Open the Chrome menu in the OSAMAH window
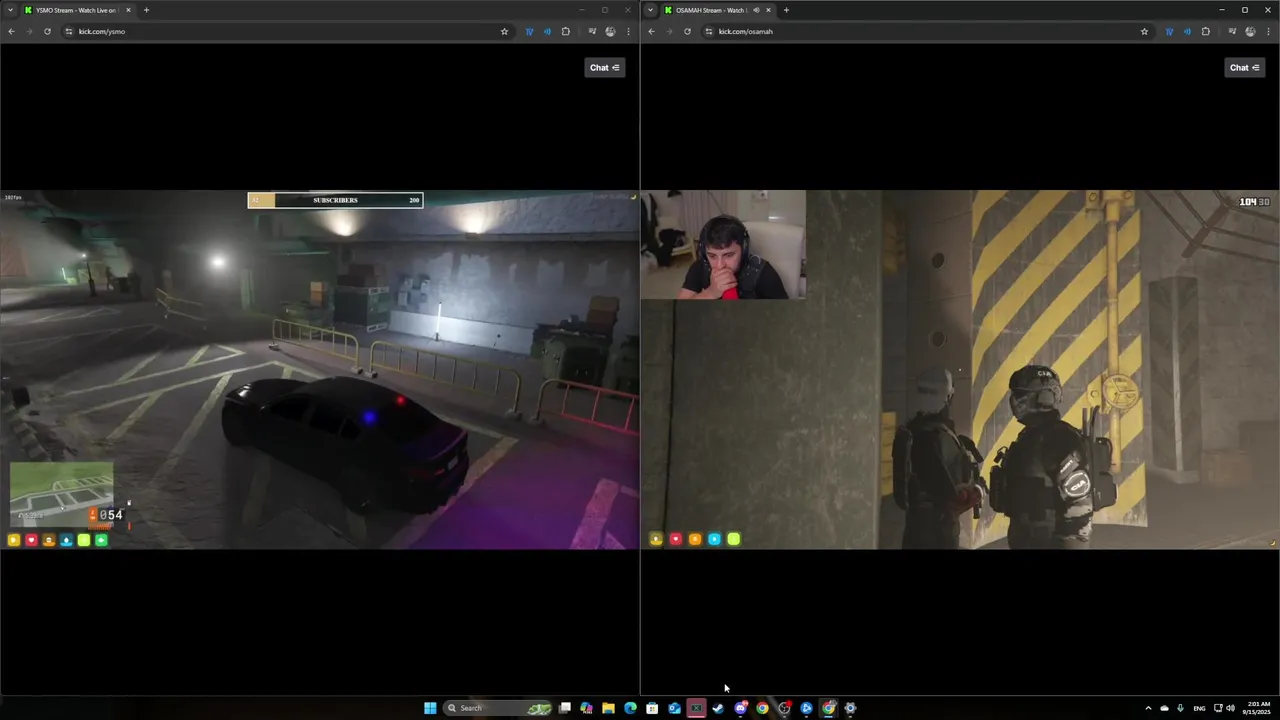 pyautogui.click(x=1268, y=31)
